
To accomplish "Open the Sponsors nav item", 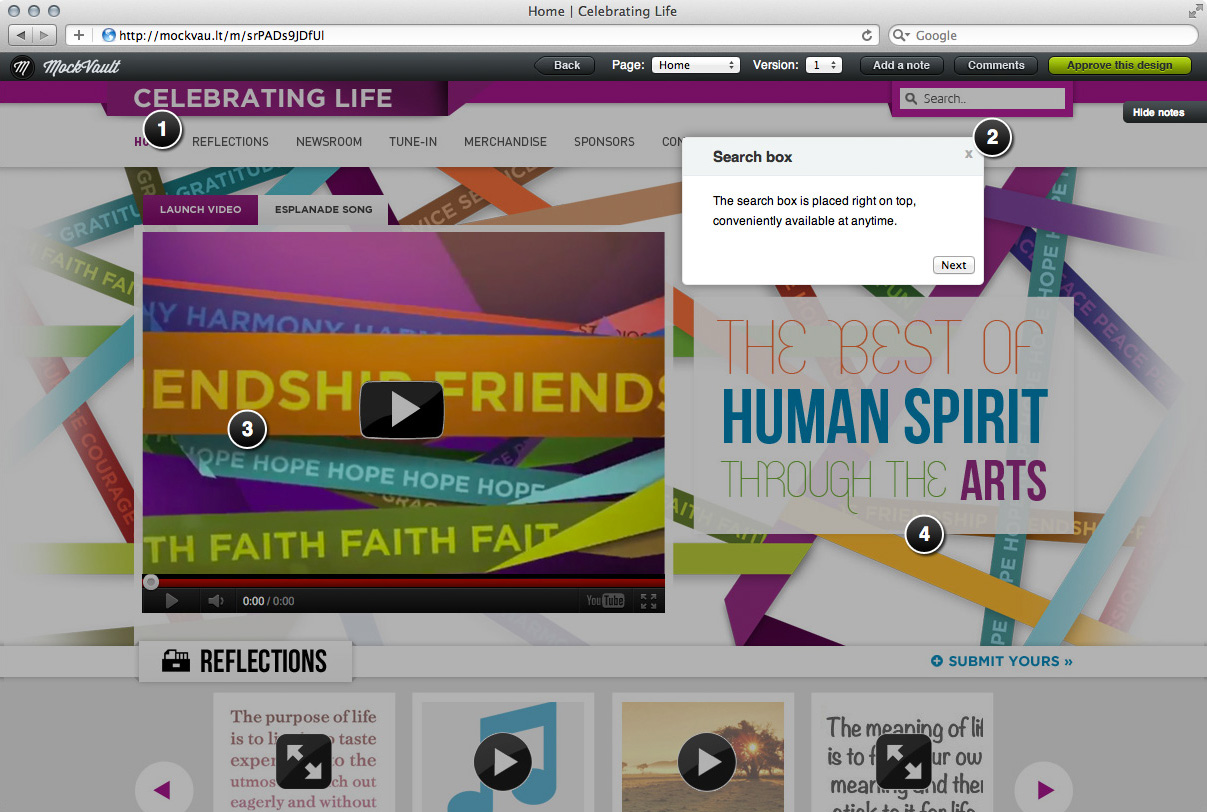I will (604, 142).
